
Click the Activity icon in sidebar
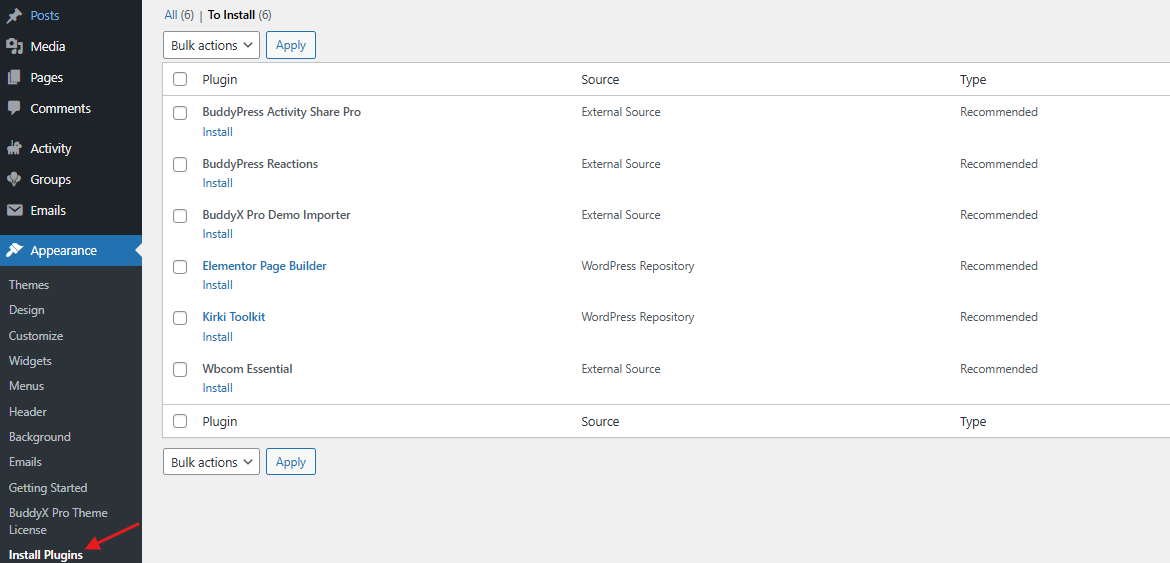(x=14, y=148)
